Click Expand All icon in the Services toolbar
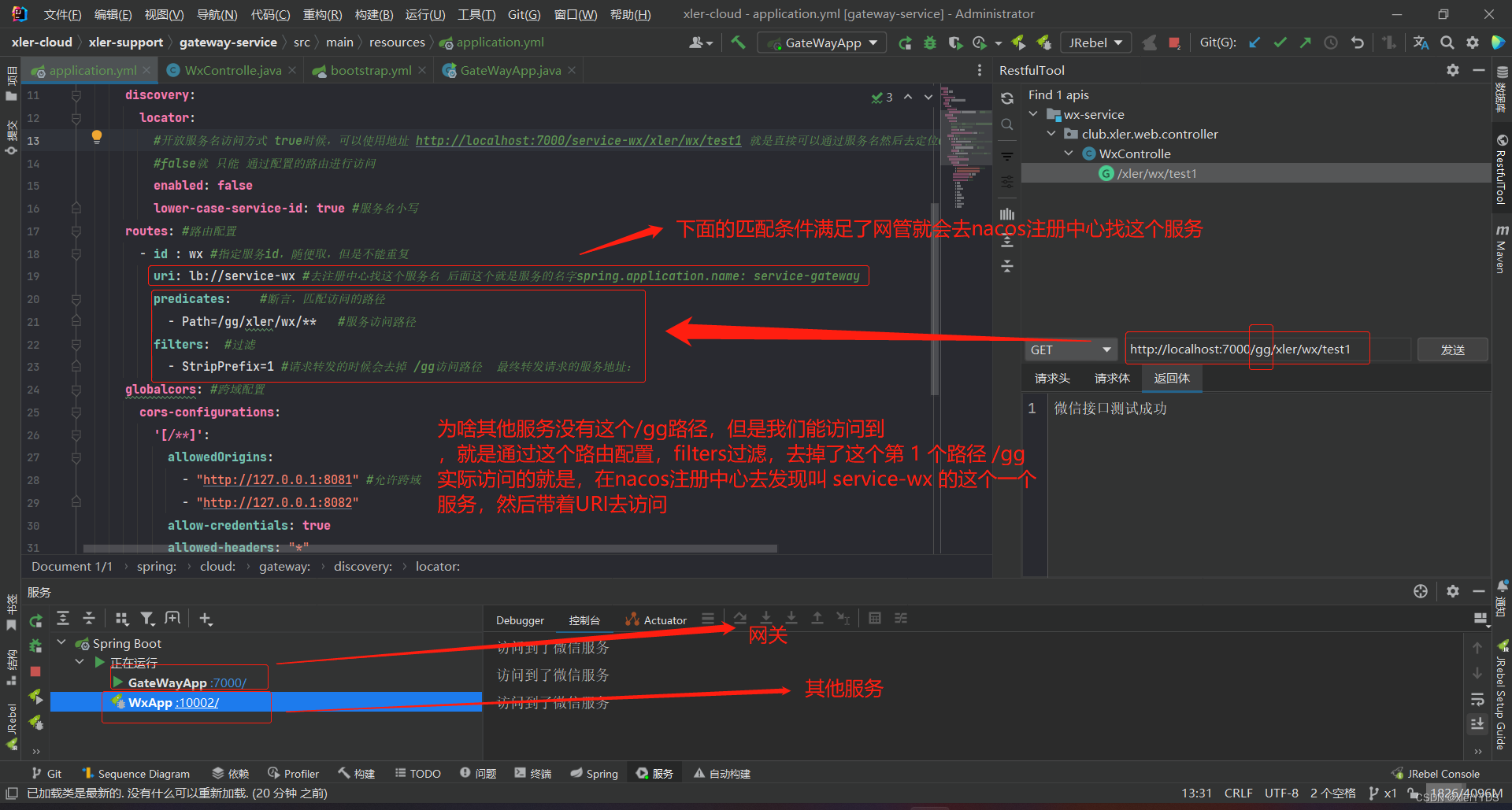 (x=63, y=619)
